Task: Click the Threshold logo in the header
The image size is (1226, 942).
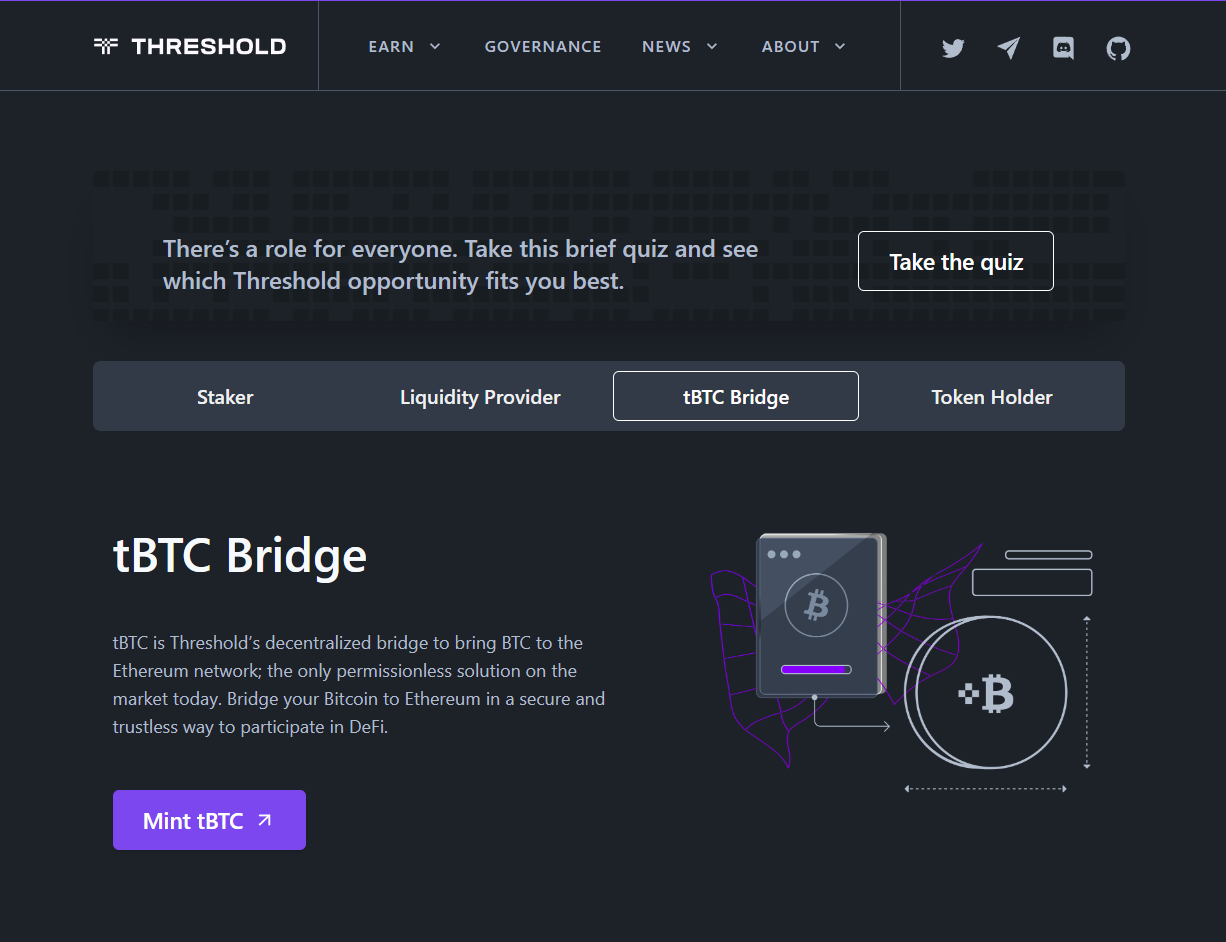Action: point(190,45)
